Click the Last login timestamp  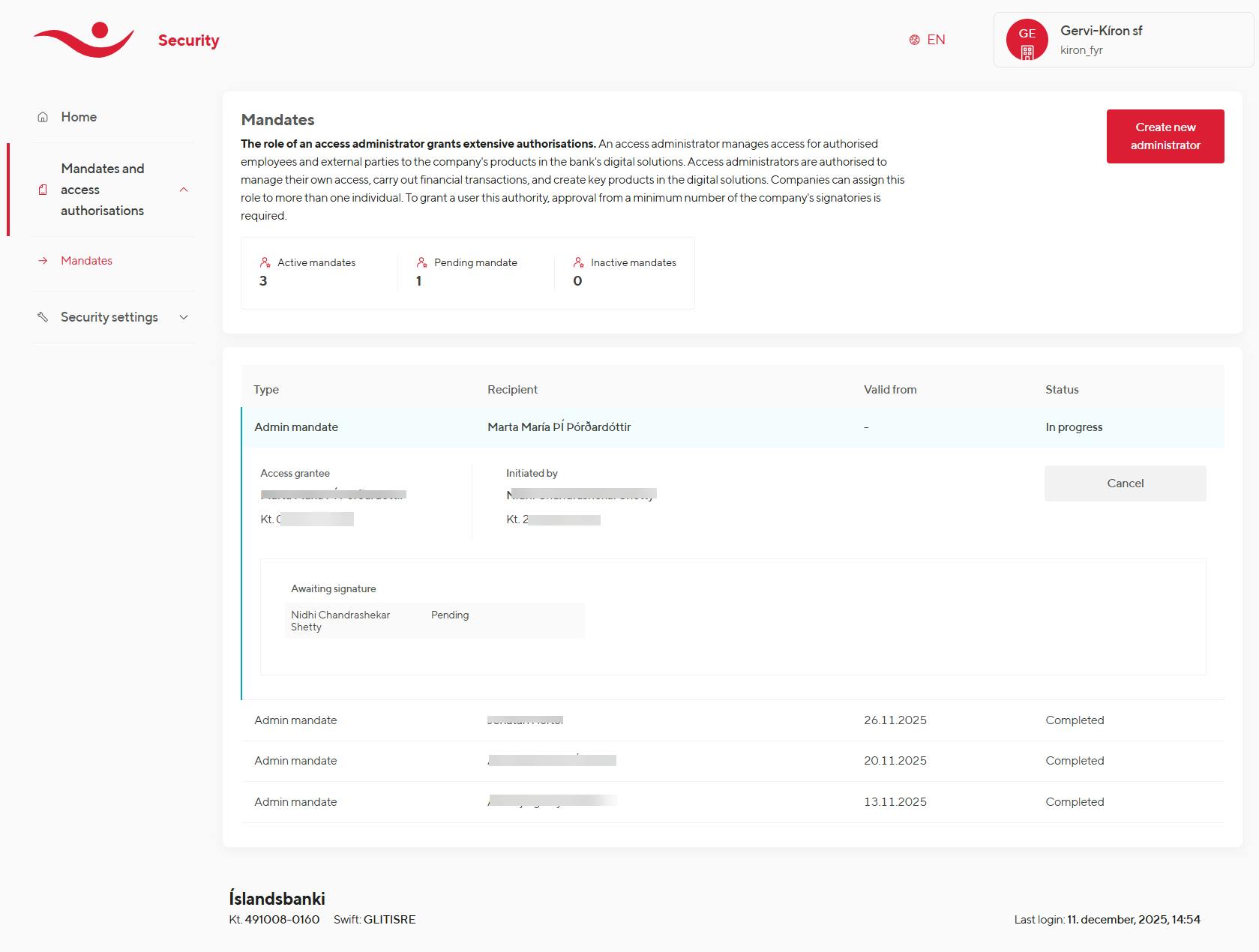pos(1108,920)
